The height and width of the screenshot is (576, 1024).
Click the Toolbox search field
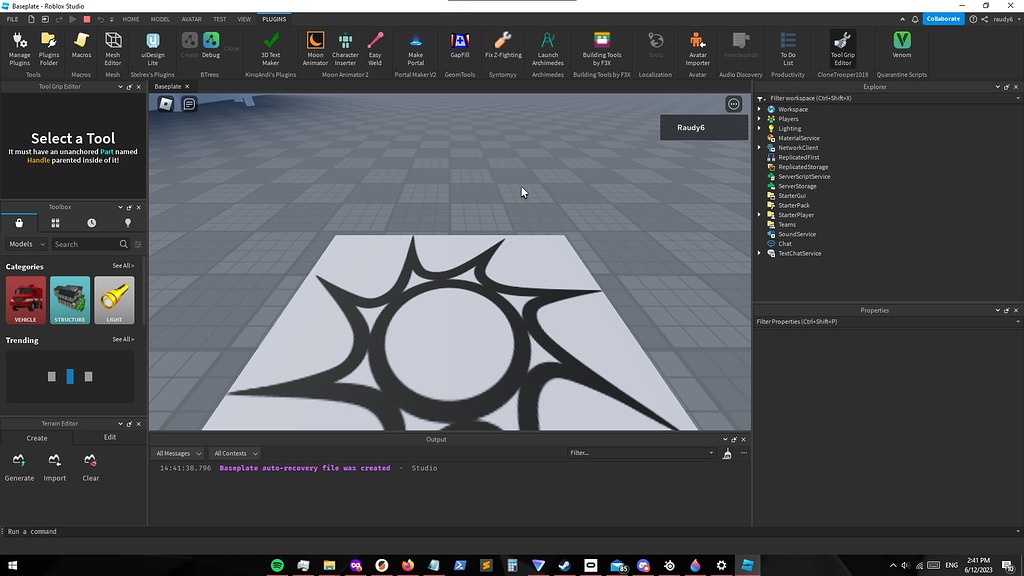[85, 244]
